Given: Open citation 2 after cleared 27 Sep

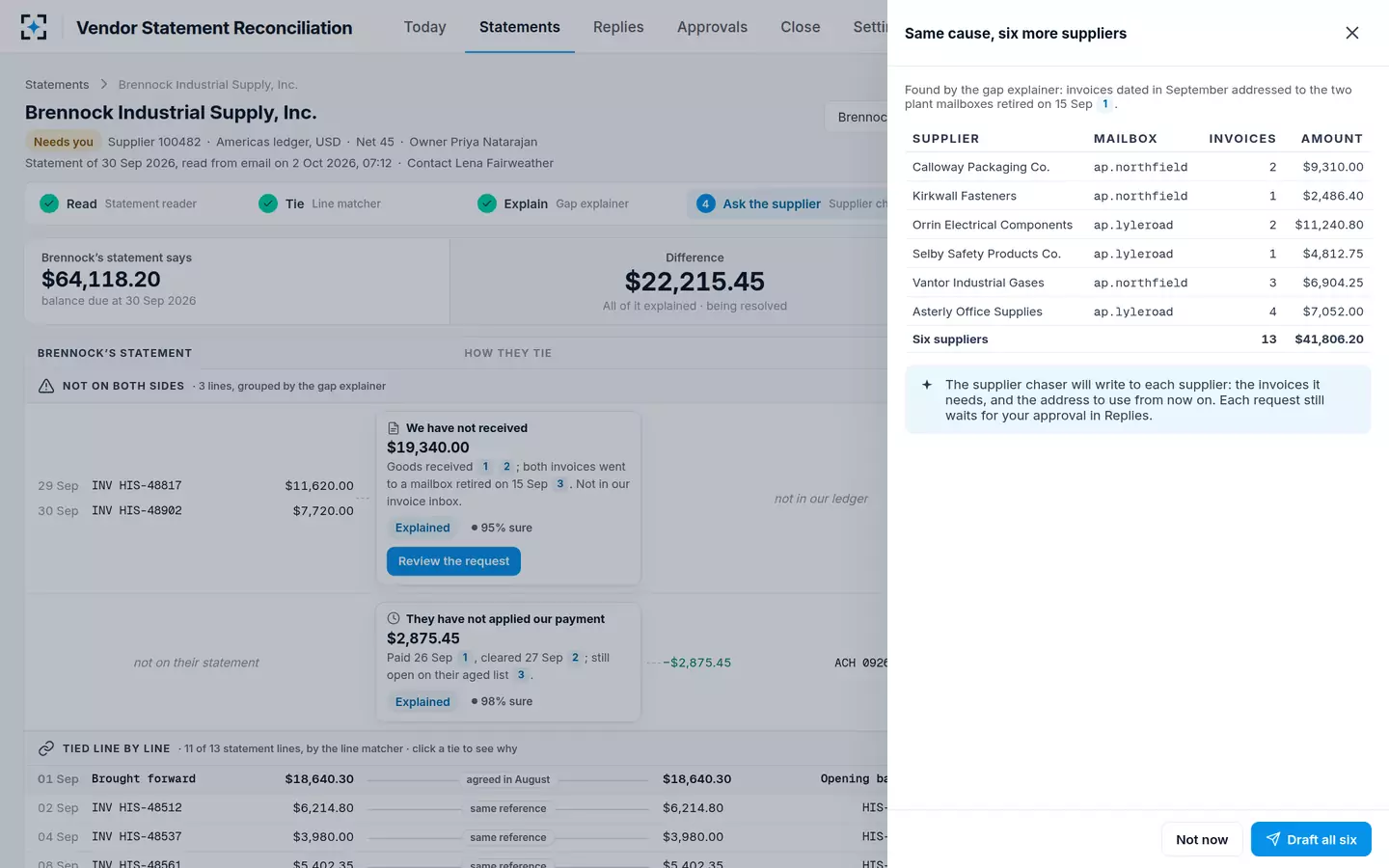Looking at the screenshot, I should coord(576,658).
